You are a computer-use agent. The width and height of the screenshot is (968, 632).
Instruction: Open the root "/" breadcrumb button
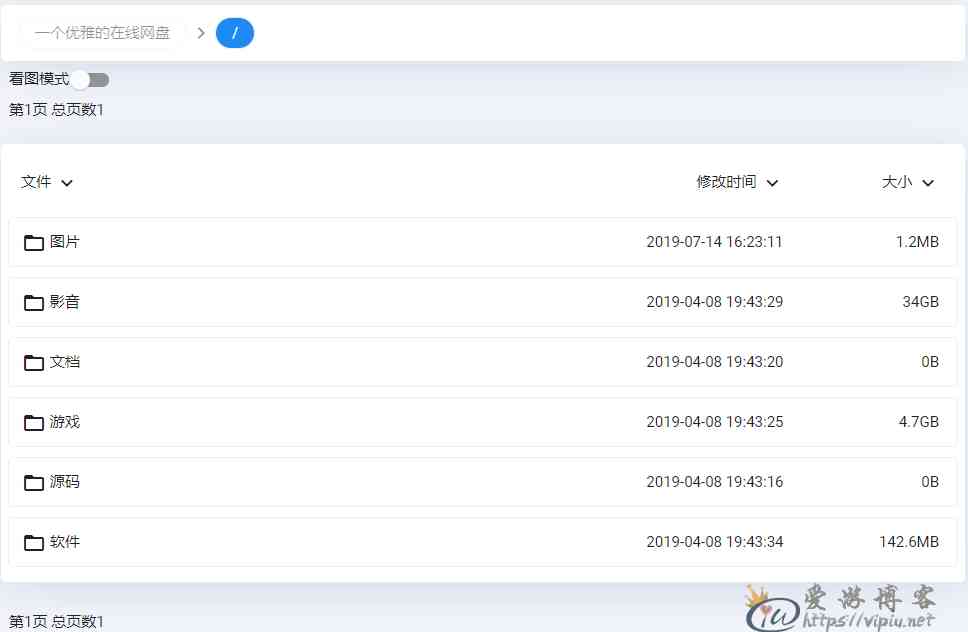(x=235, y=33)
